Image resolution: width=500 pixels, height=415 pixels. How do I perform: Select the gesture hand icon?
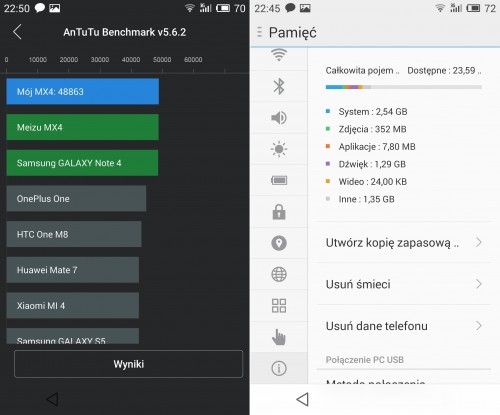click(x=279, y=337)
